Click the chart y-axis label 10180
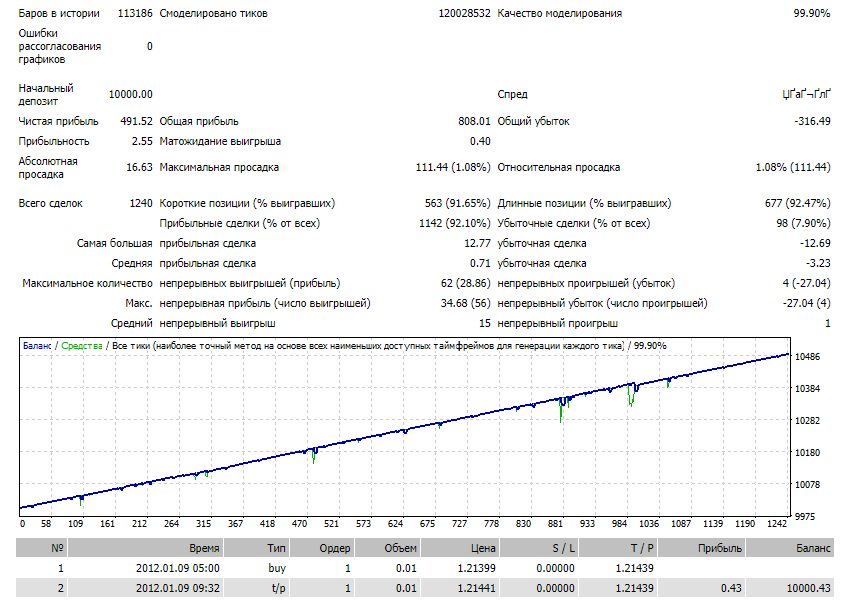Screen dimensions: 849x603 click(x=807, y=453)
